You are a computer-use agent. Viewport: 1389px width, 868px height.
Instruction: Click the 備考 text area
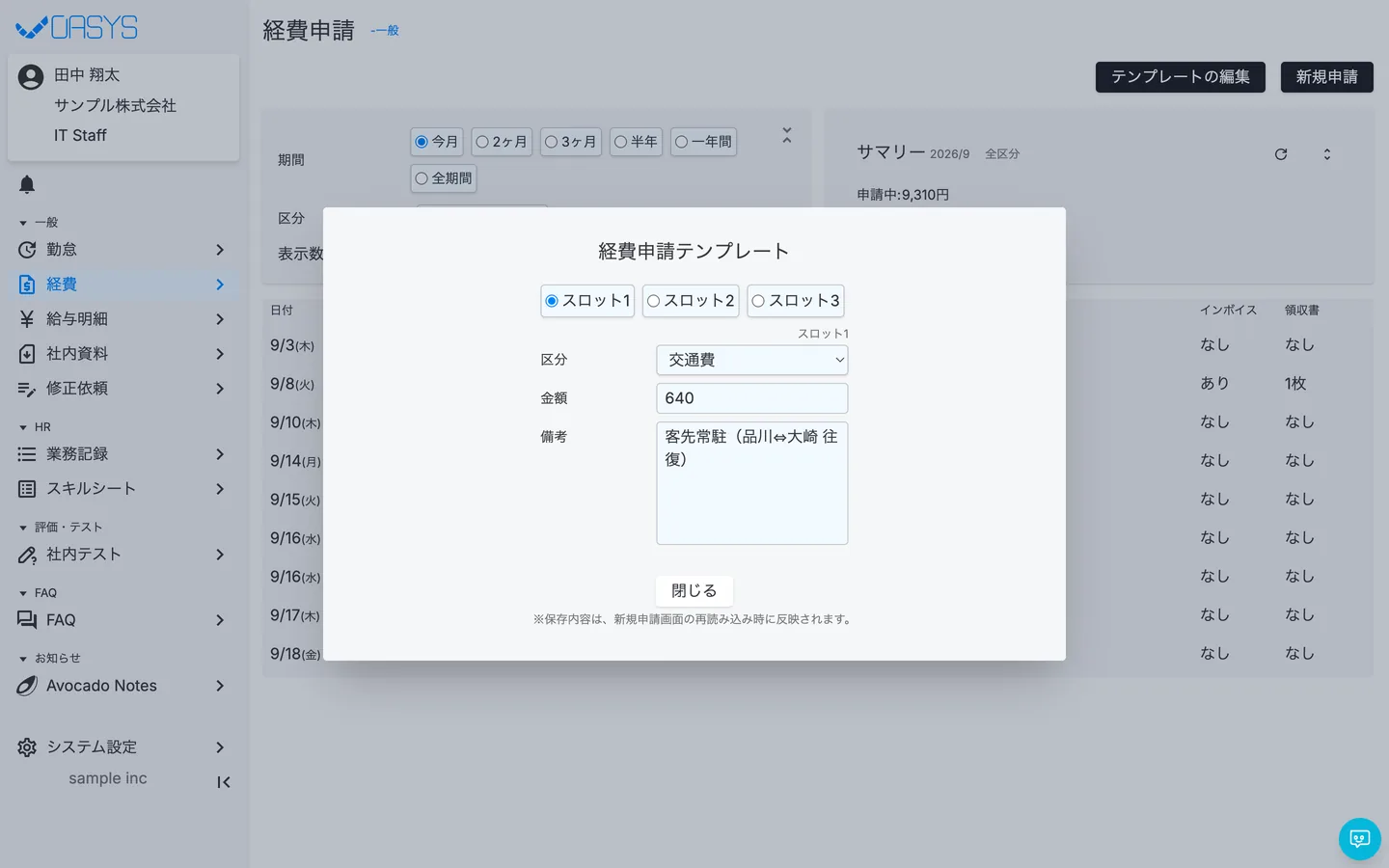coord(752,483)
